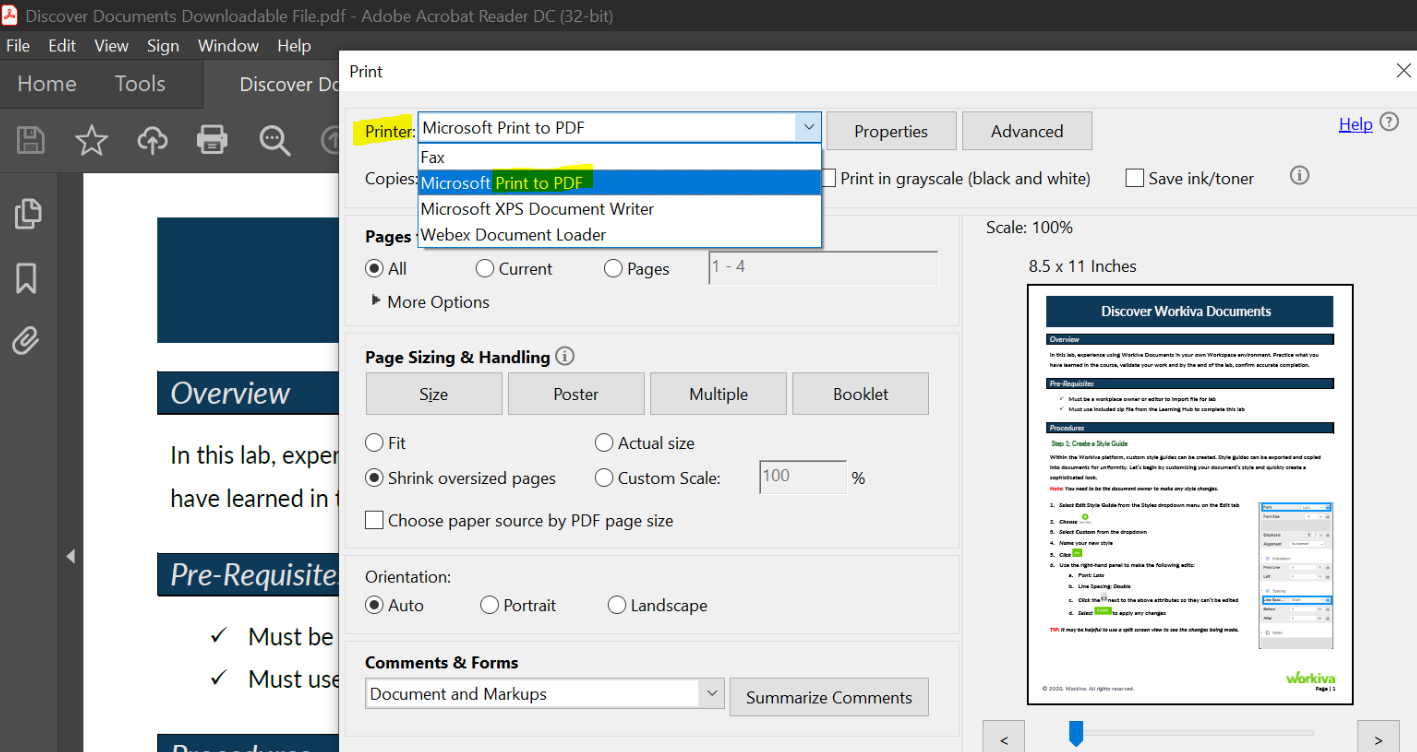Click the Help link in Print dialog
Image resolution: width=1417 pixels, height=752 pixels.
(x=1355, y=124)
